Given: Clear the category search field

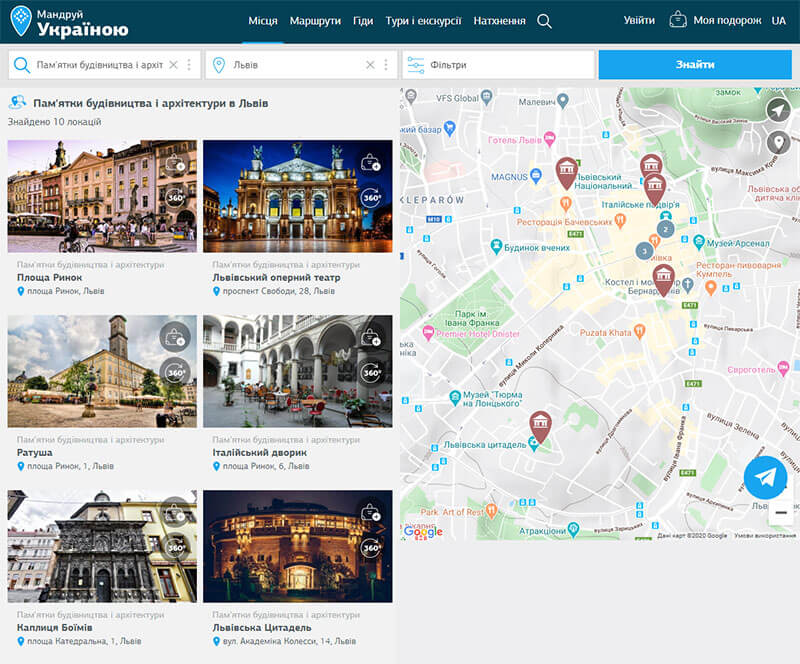Looking at the screenshot, I should [x=173, y=65].
